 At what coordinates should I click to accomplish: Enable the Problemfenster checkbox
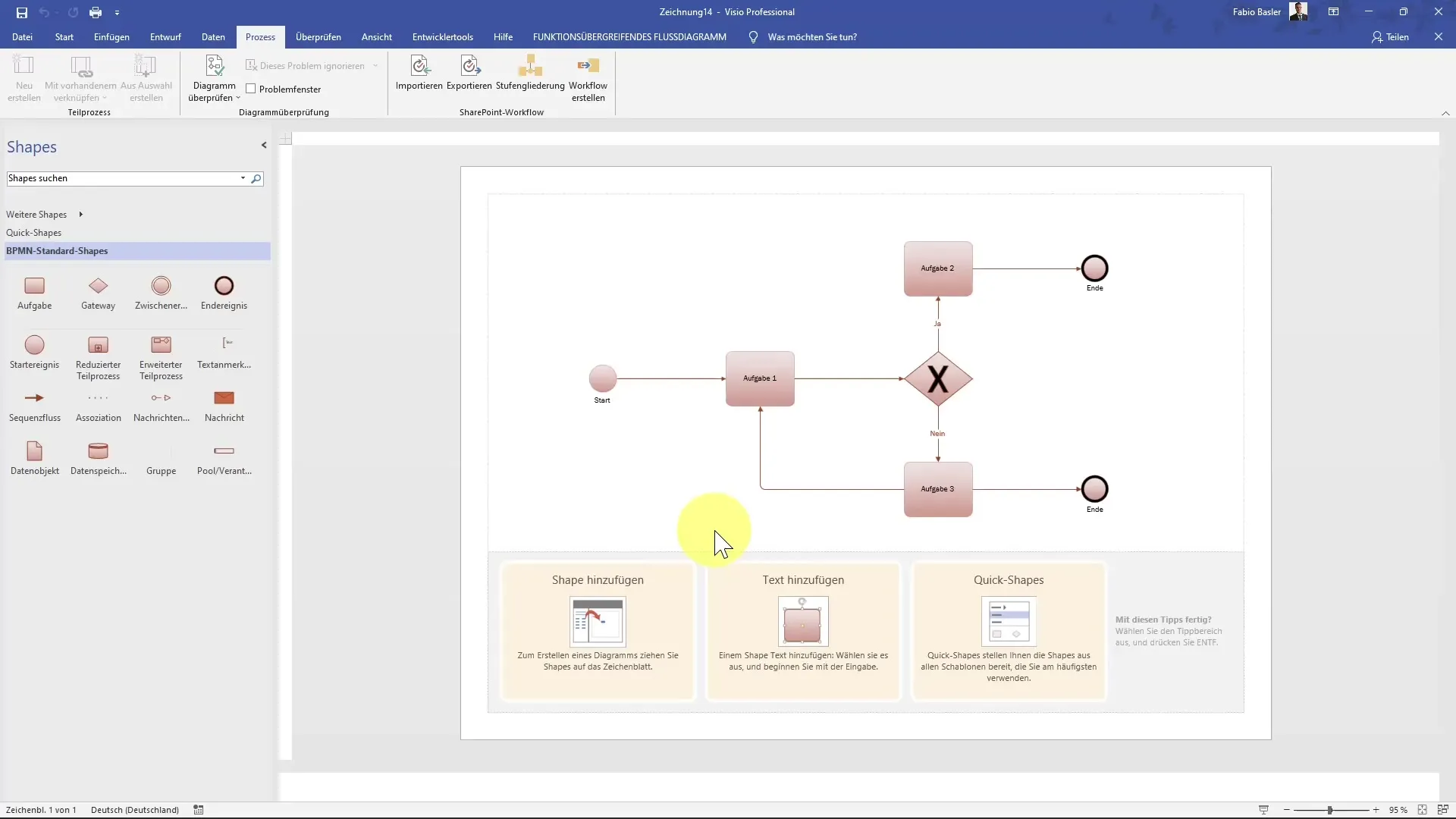[250, 89]
